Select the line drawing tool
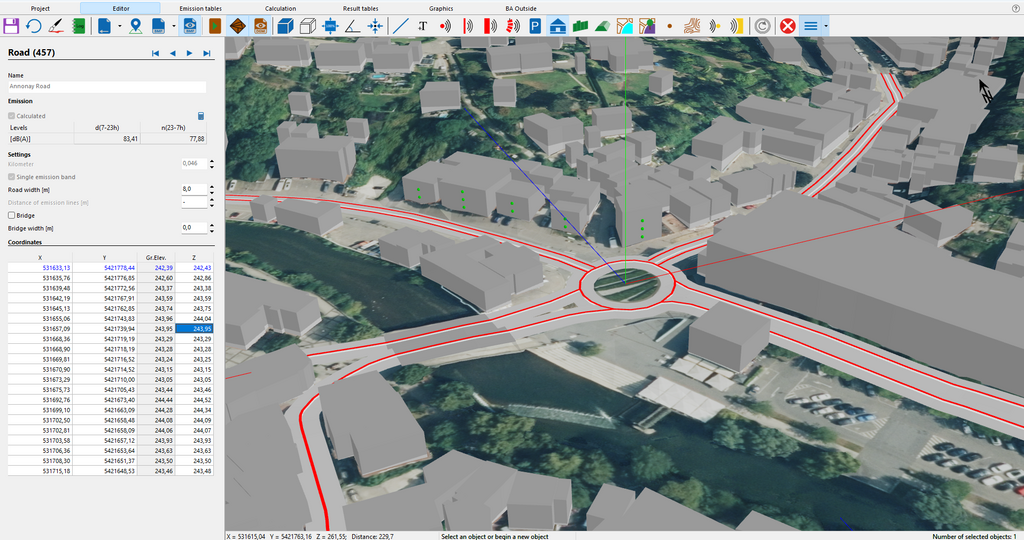1024x540 pixels. coord(401,25)
